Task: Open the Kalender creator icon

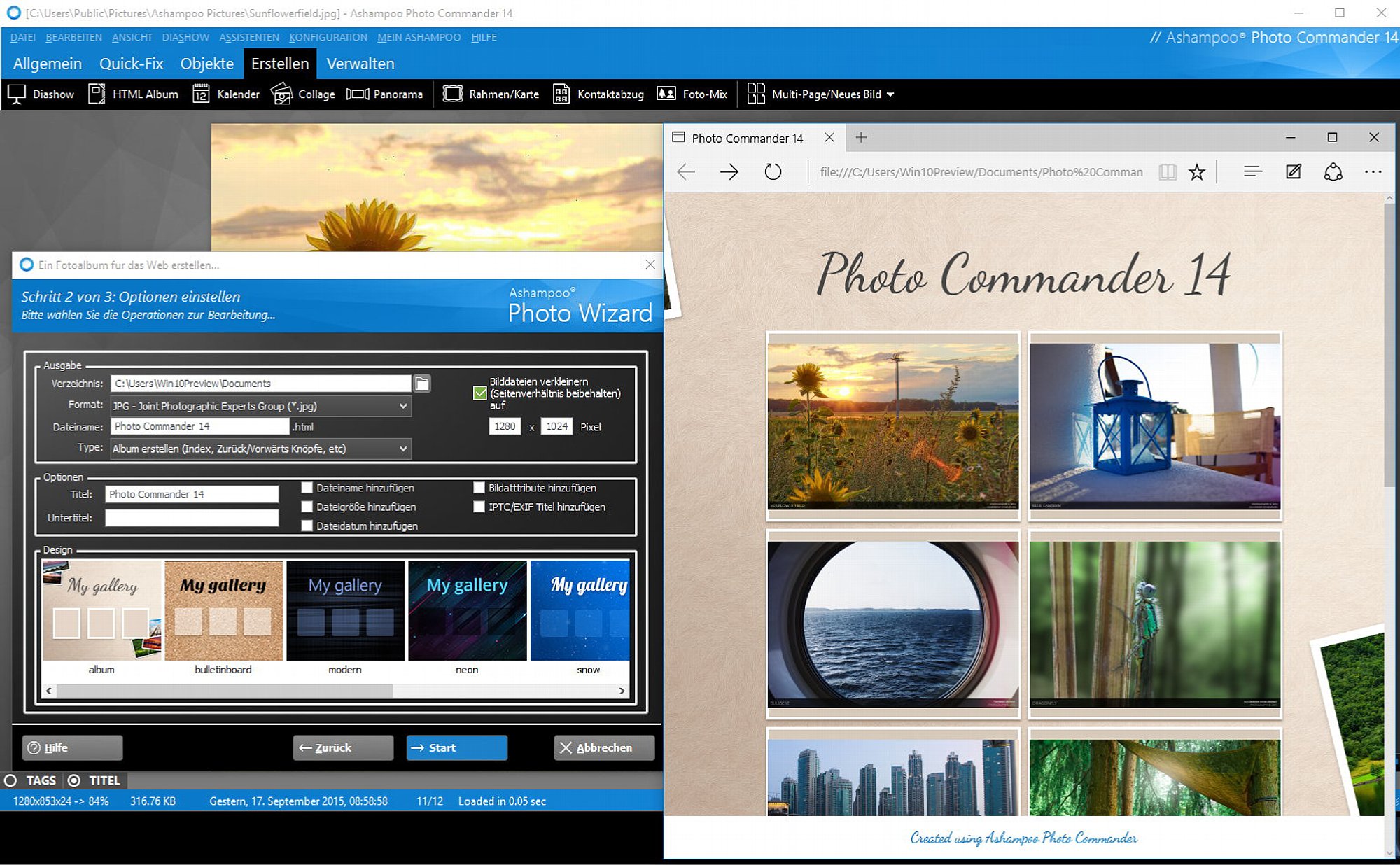Action: coord(201,94)
